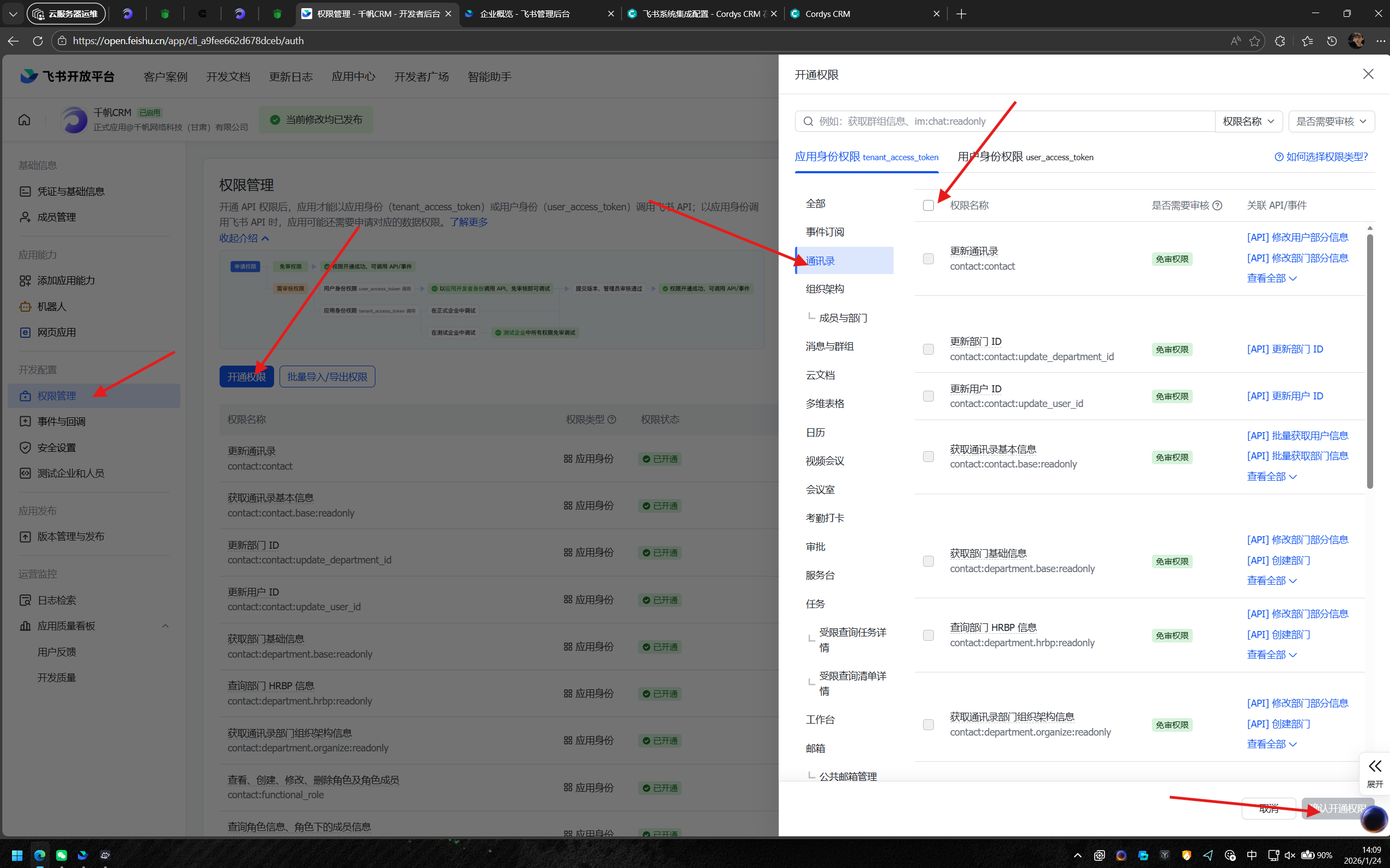The height and width of the screenshot is (868, 1390).
Task: Open the 权限名称 search-type dropdown
Action: coord(1248,121)
